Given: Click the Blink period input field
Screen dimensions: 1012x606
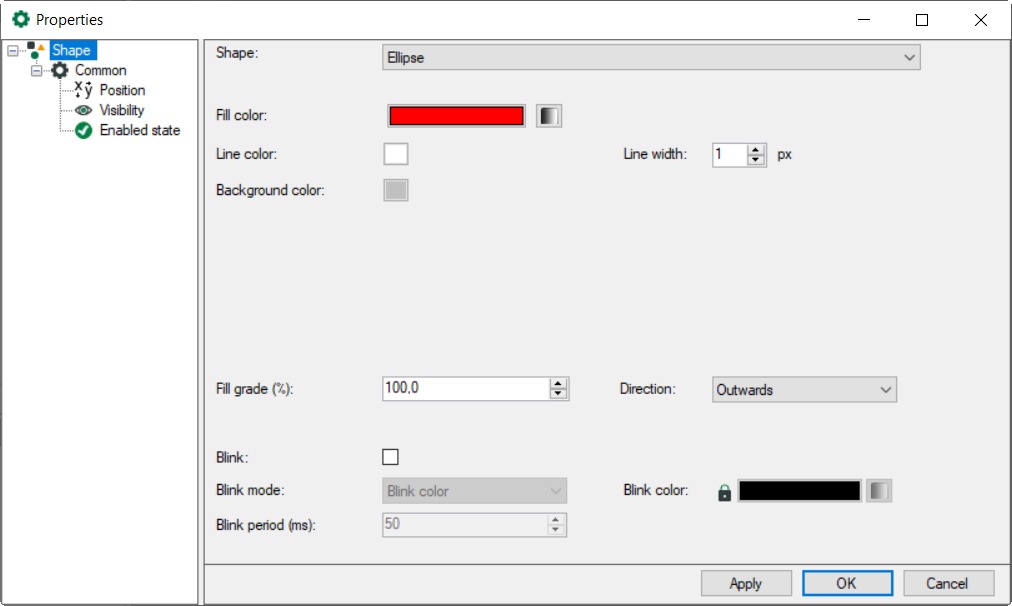Looking at the screenshot, I should point(465,525).
